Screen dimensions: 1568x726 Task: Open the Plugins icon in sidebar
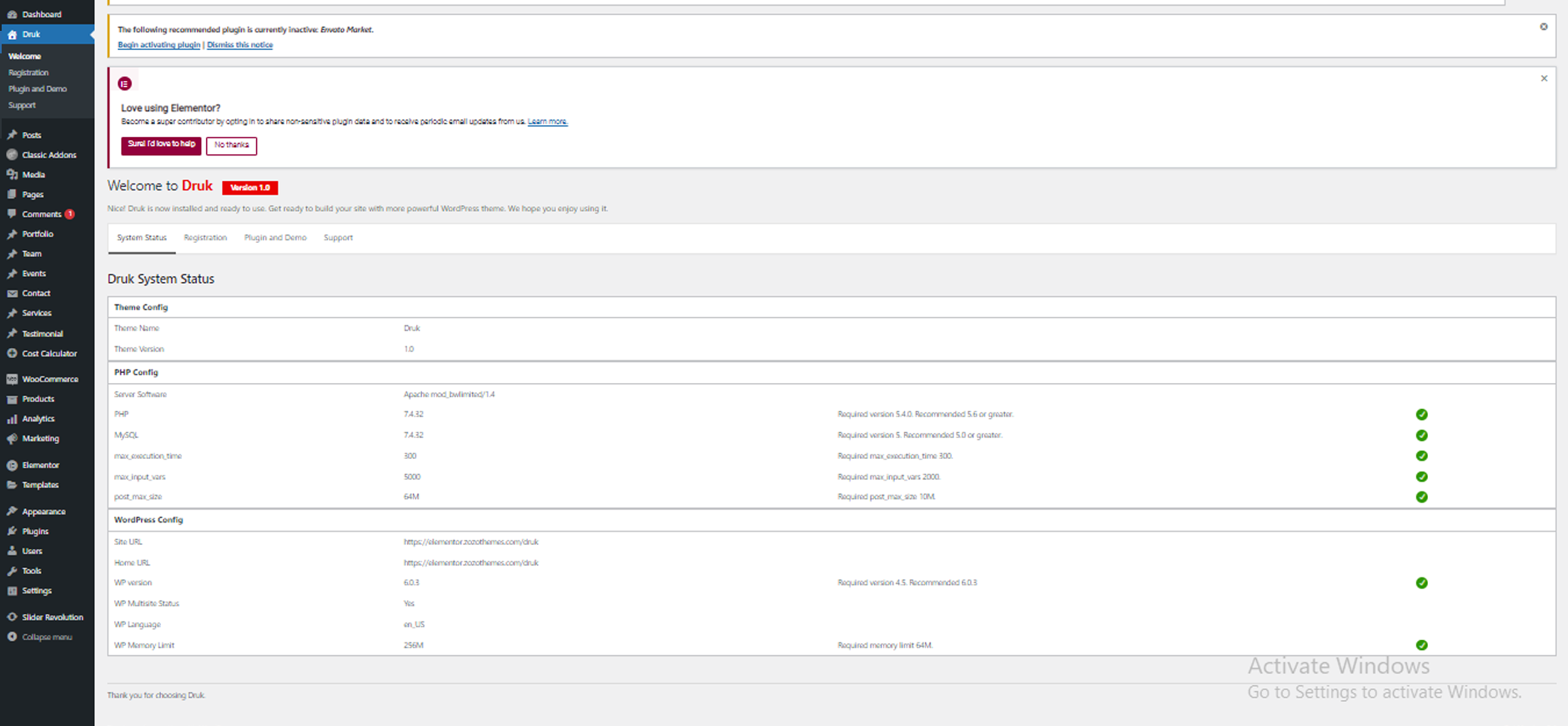12,532
